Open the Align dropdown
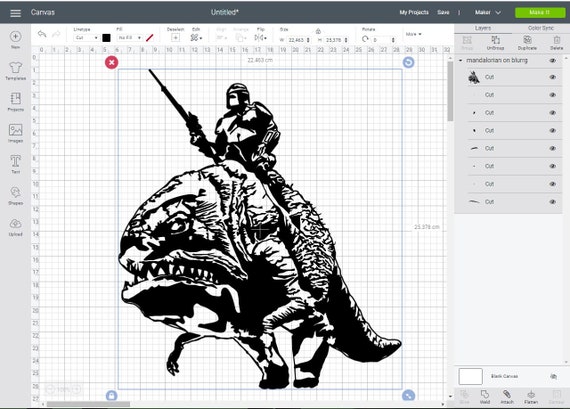570x409 pixels. pyautogui.click(x=221, y=37)
